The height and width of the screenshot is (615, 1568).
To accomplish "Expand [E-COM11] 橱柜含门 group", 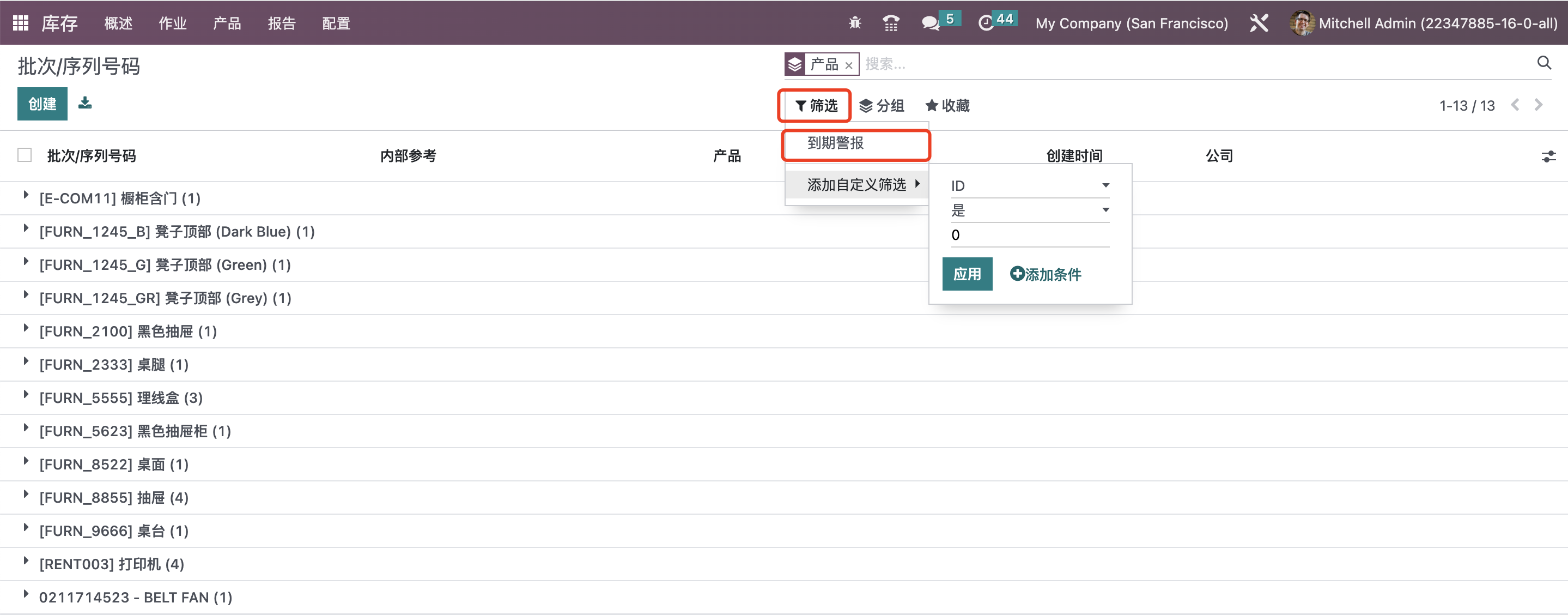I will [x=26, y=196].
